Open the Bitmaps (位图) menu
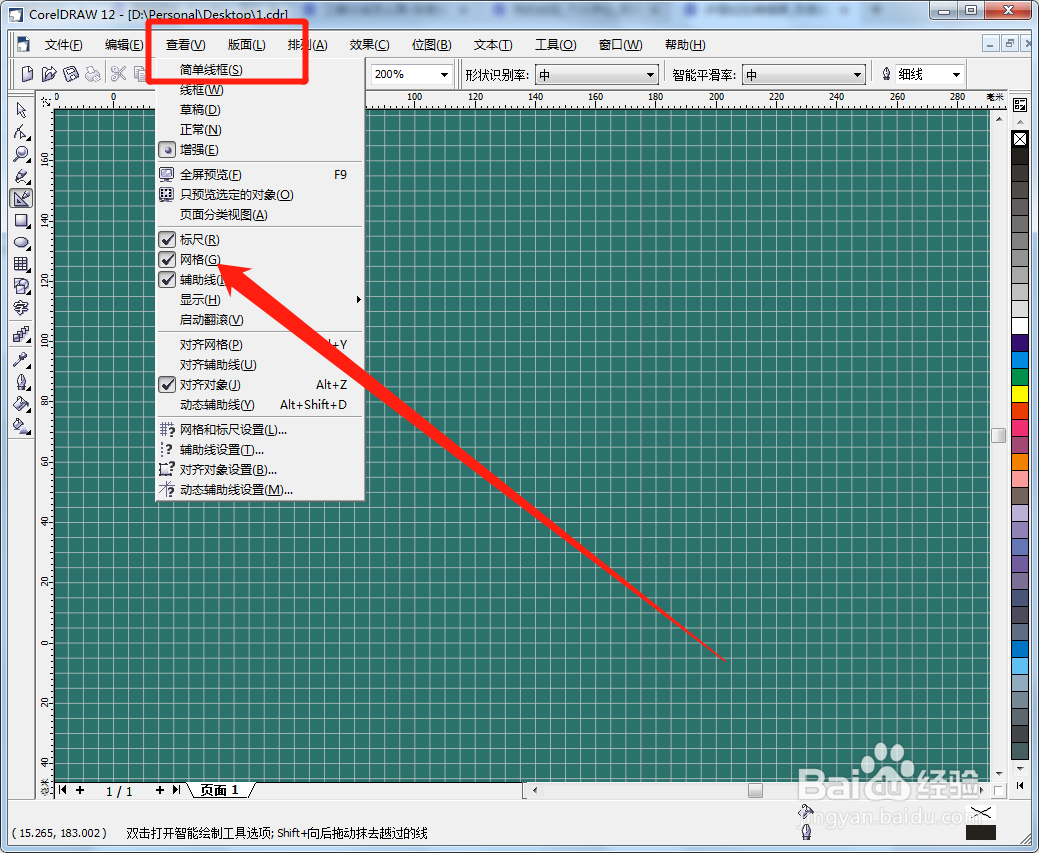 (x=431, y=44)
